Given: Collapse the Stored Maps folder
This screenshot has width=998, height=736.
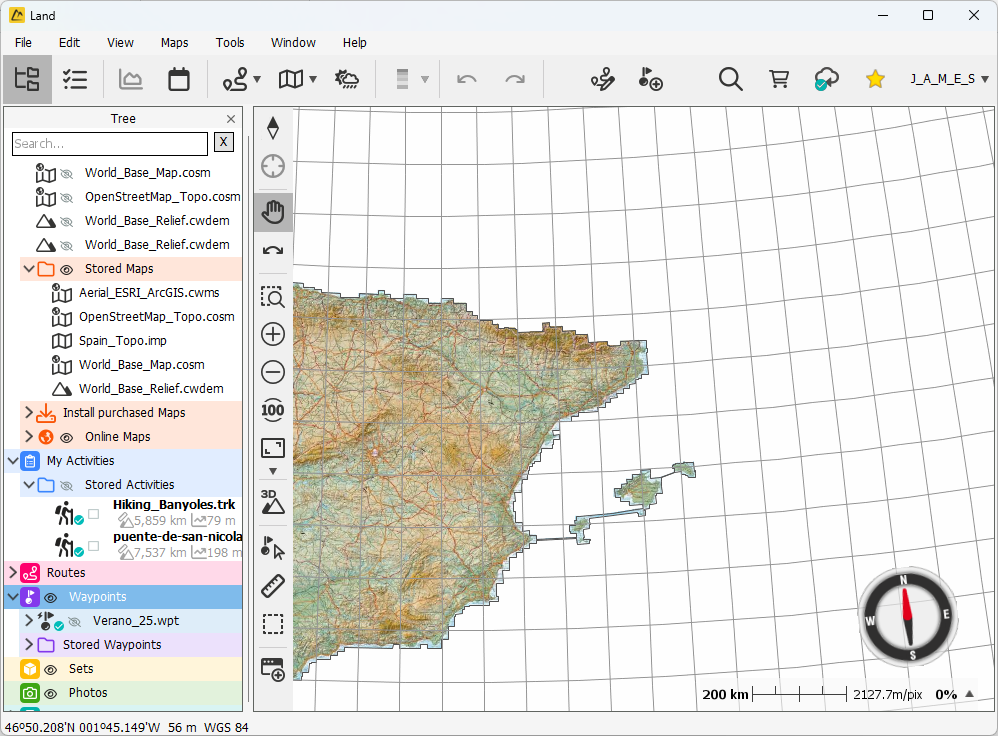Looking at the screenshot, I should (x=27, y=269).
